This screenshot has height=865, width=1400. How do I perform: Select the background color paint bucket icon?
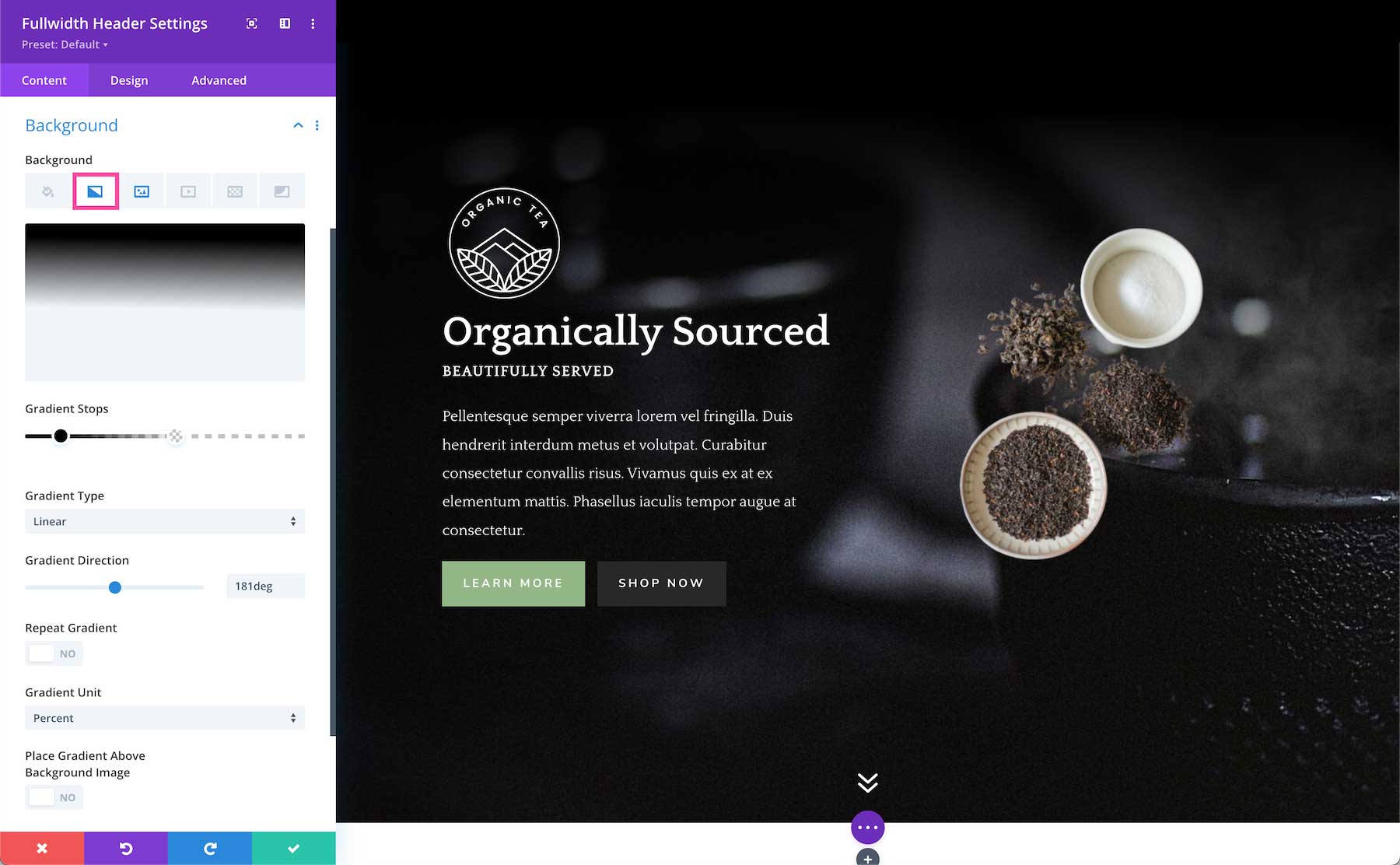pyautogui.click(x=48, y=191)
